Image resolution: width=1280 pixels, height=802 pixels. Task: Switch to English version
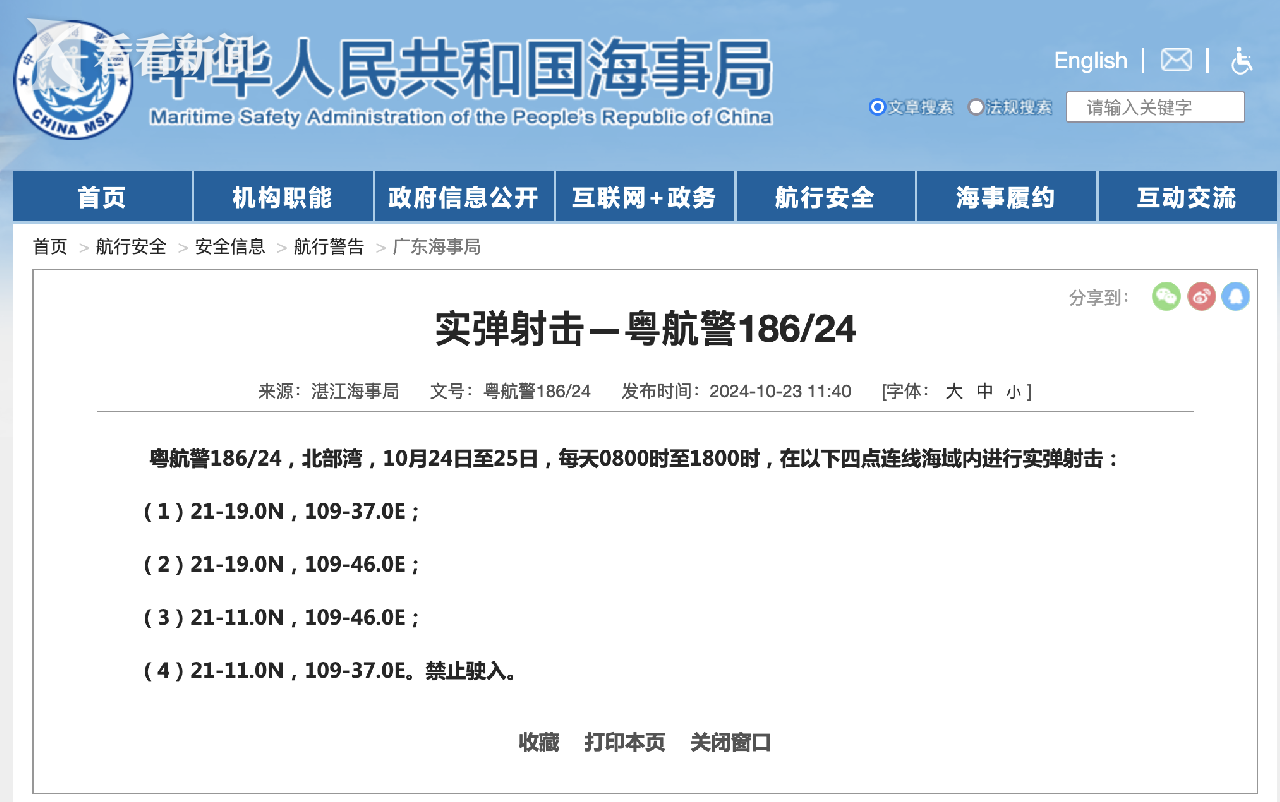[x=1090, y=61]
